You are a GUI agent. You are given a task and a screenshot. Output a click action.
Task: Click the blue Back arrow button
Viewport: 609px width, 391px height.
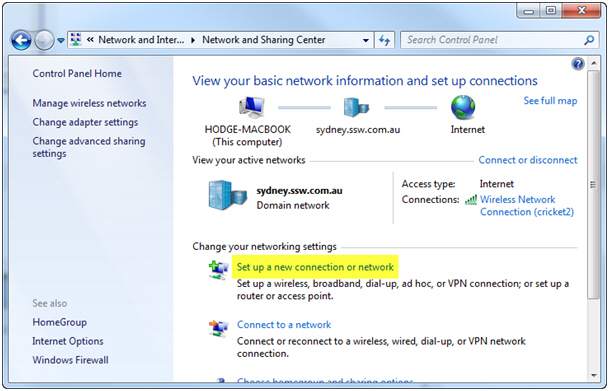(21, 40)
